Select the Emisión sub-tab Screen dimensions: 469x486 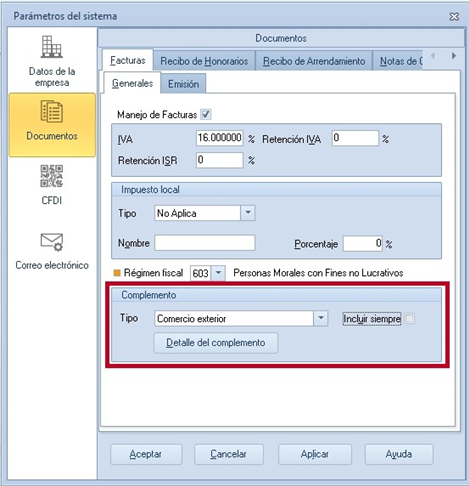point(183,84)
